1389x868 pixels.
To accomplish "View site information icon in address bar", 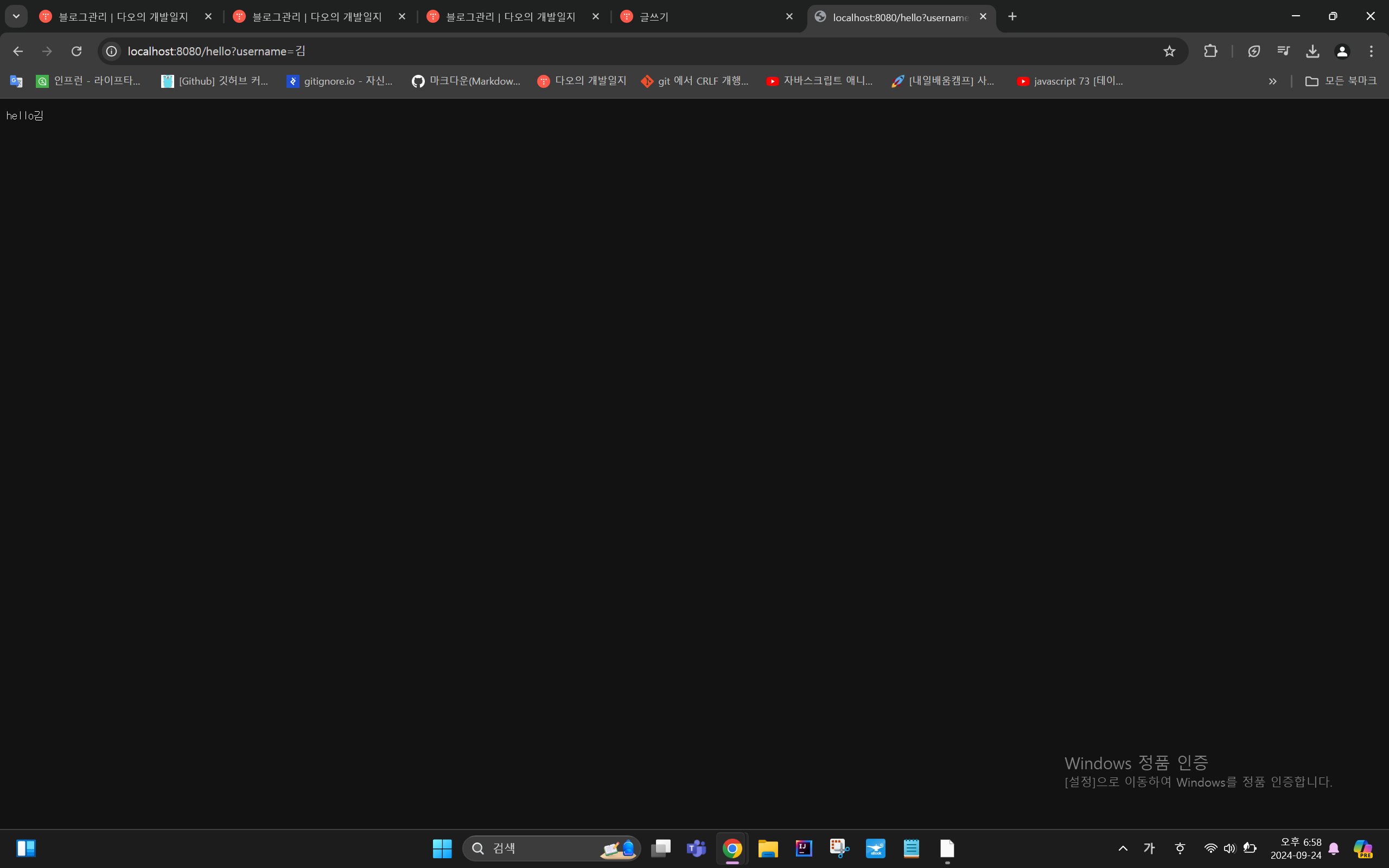I will coord(111,51).
